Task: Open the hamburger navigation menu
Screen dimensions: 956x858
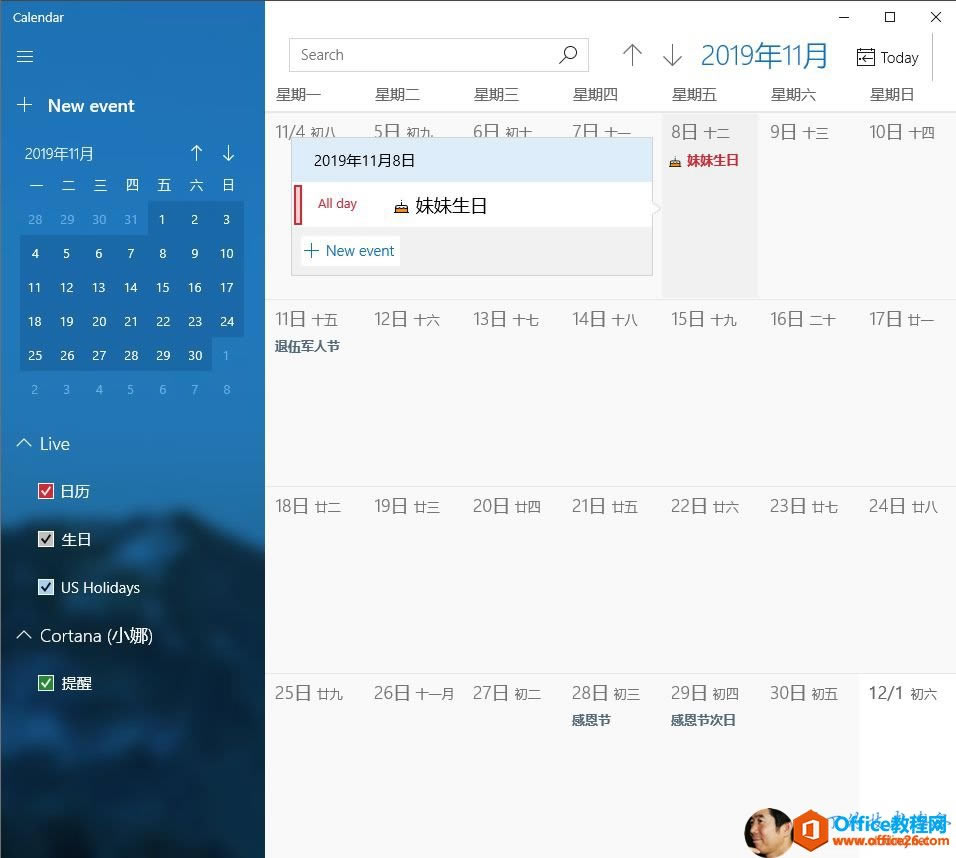Action: coord(25,57)
